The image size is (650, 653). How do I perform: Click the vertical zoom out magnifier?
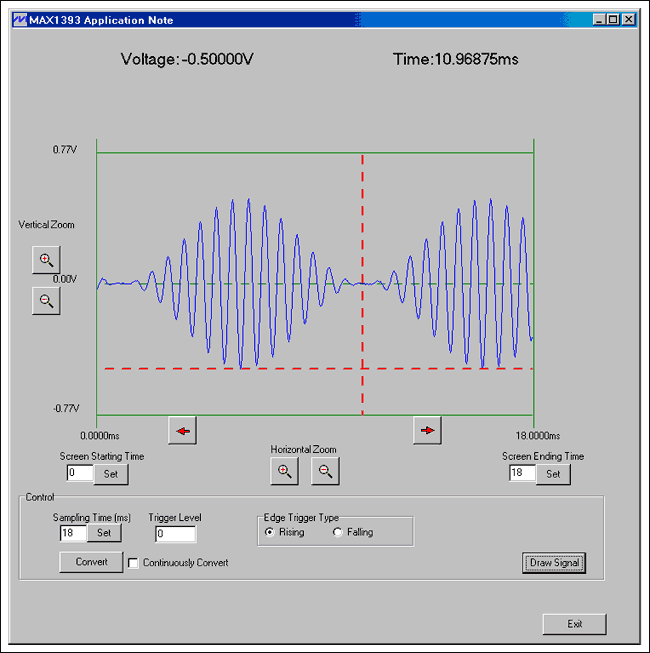pyautogui.click(x=45, y=300)
